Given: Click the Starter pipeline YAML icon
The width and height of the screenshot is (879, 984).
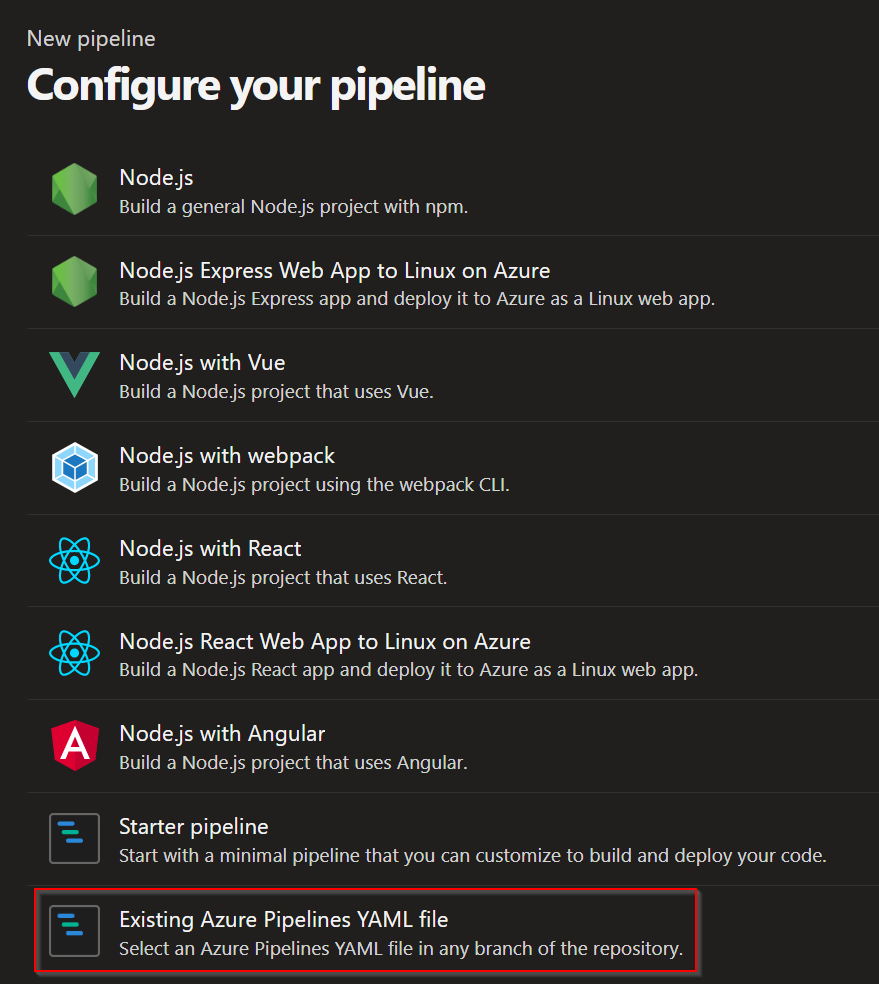Looking at the screenshot, I should 74,838.
